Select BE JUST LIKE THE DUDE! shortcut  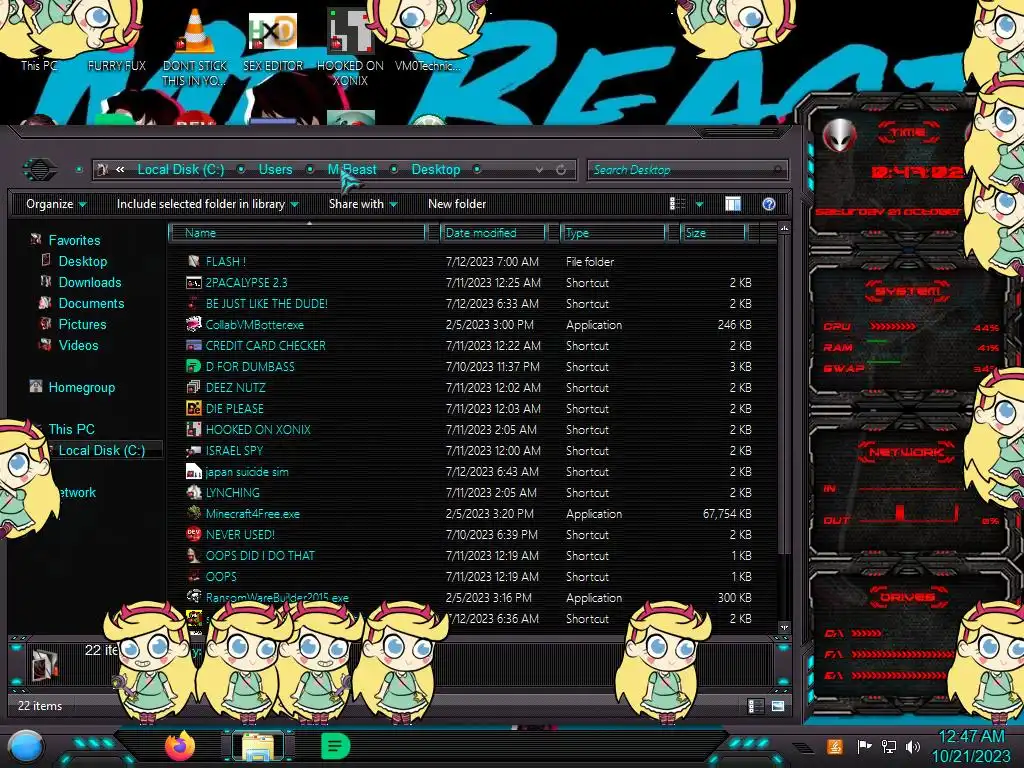coord(266,304)
